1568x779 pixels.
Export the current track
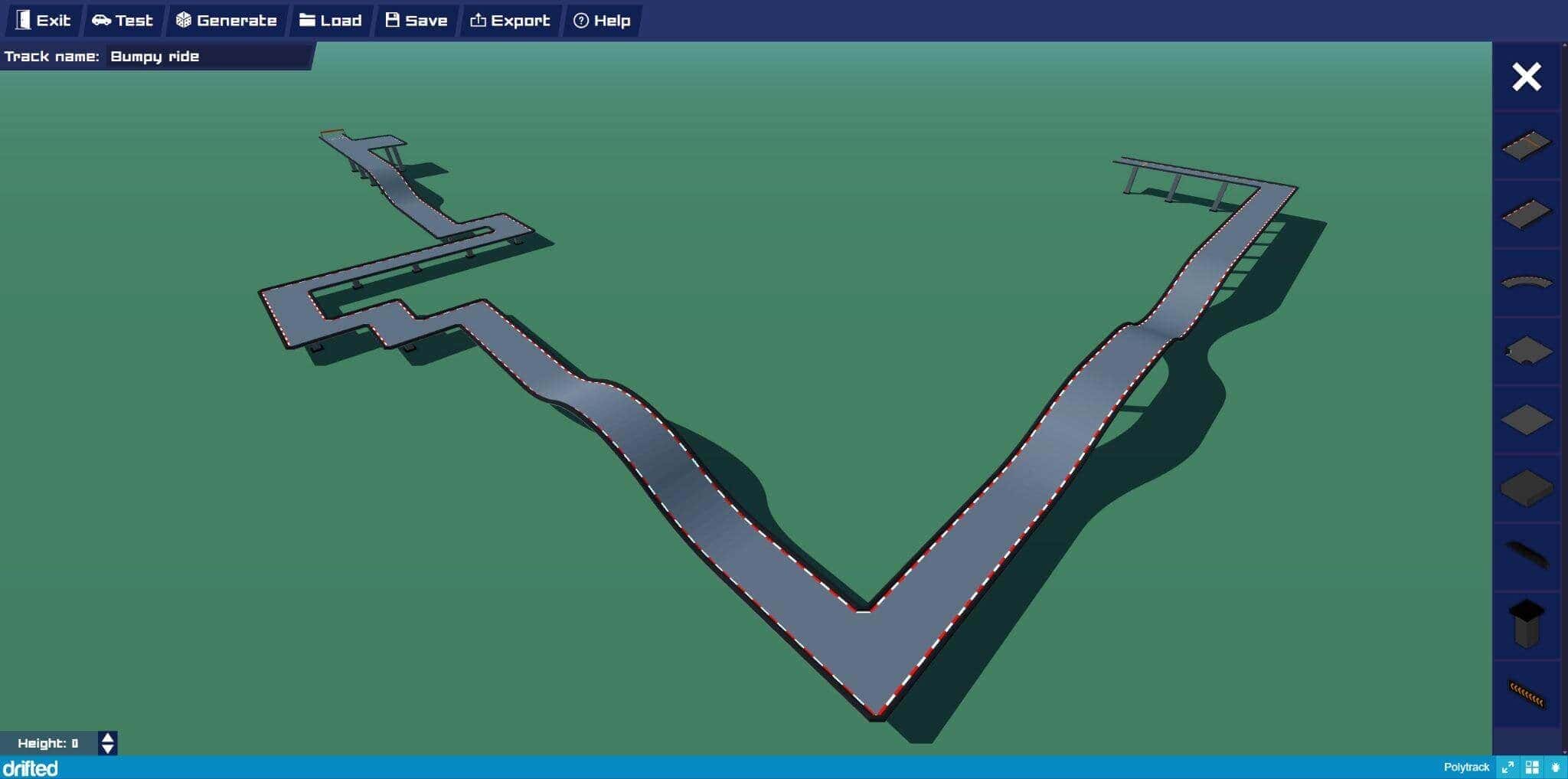pyautogui.click(x=510, y=21)
